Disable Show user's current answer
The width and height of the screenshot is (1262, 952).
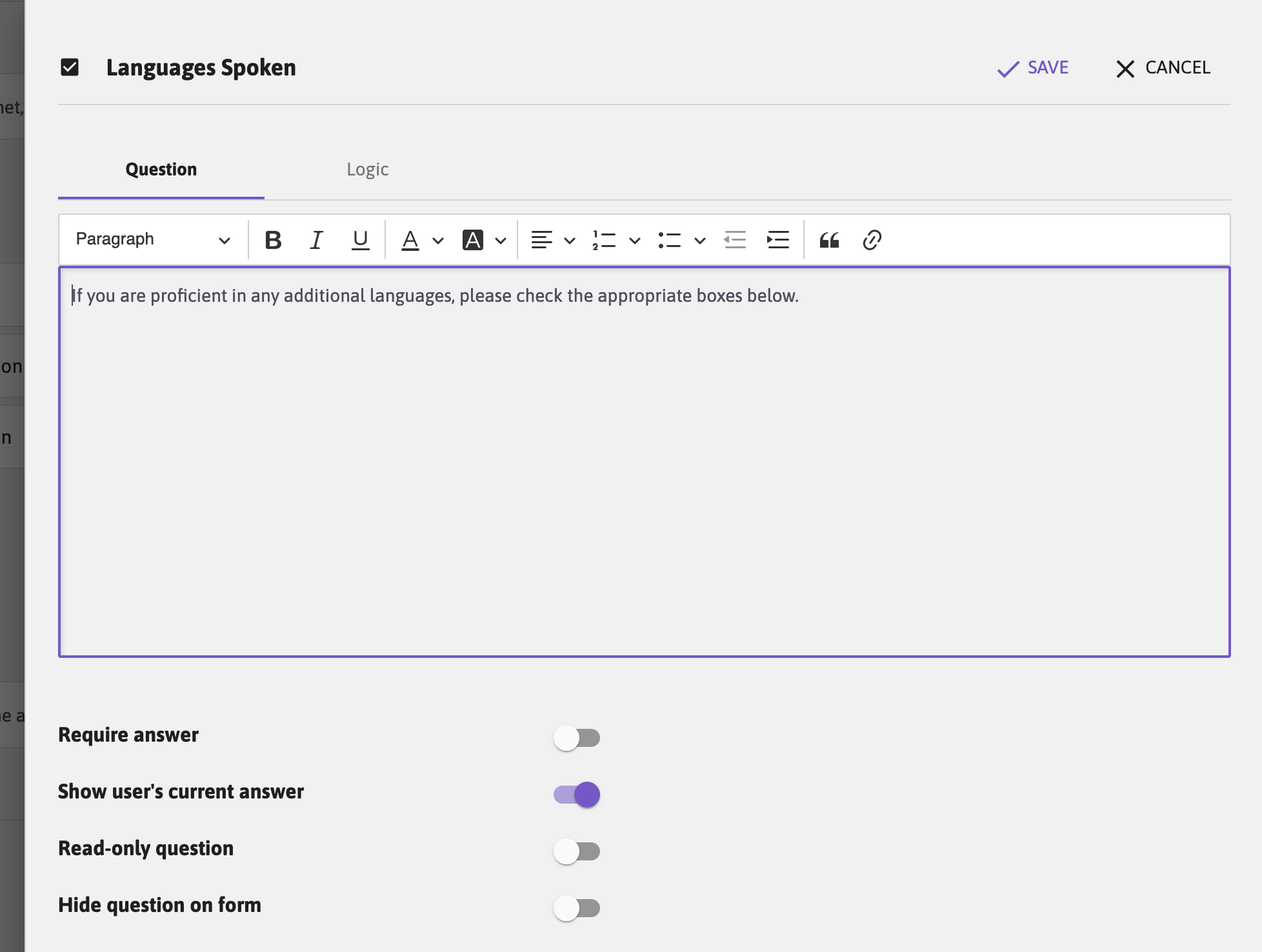click(576, 795)
